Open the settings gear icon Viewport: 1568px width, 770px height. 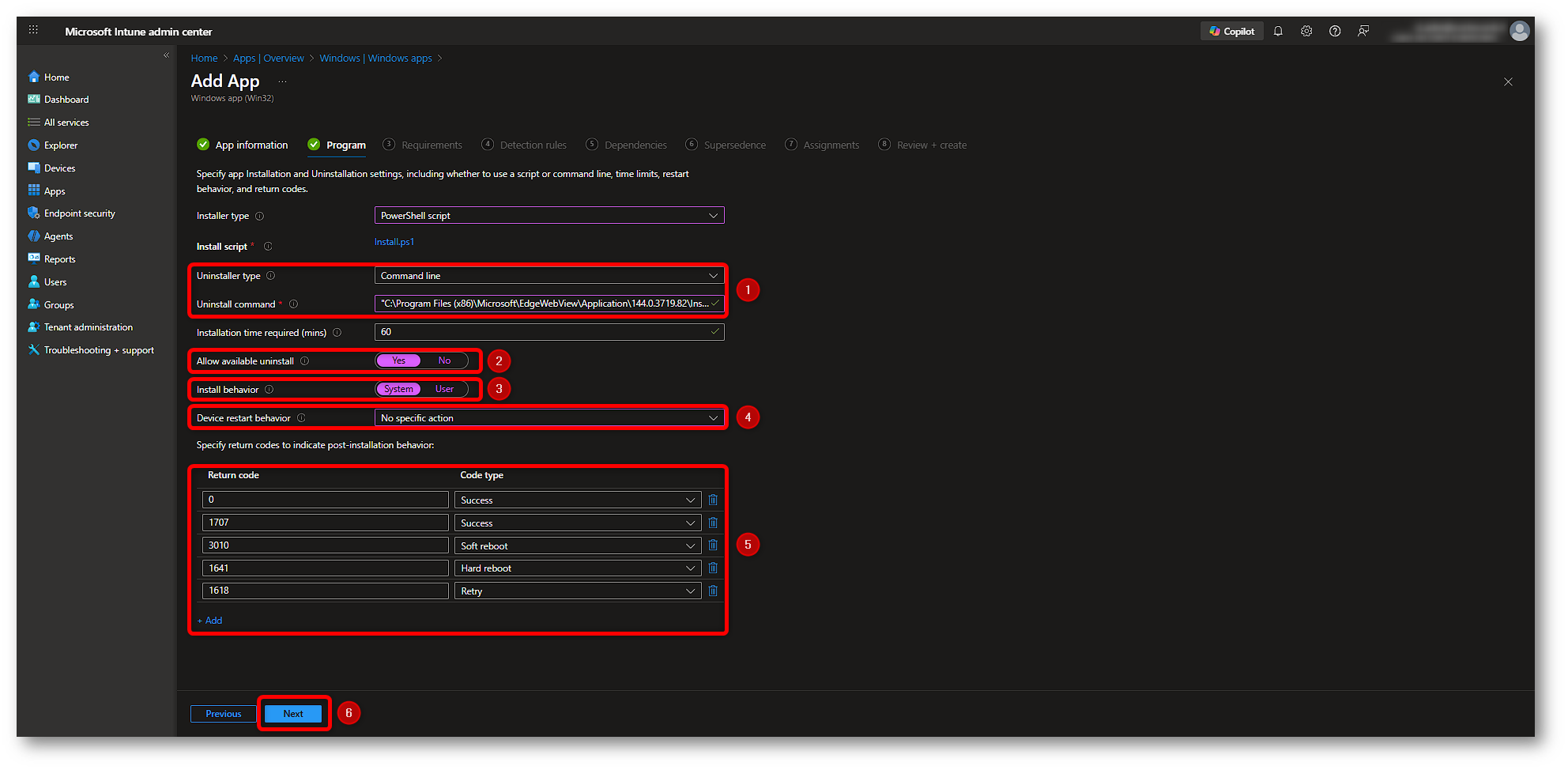click(1306, 32)
